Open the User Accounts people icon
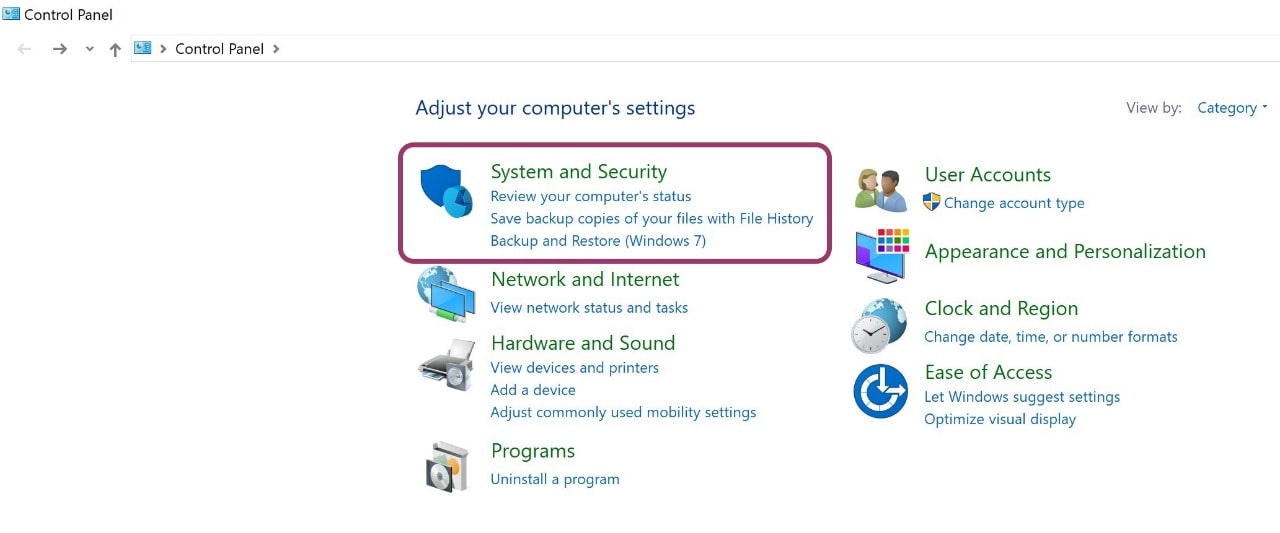This screenshot has height=533, width=1280. [881, 189]
